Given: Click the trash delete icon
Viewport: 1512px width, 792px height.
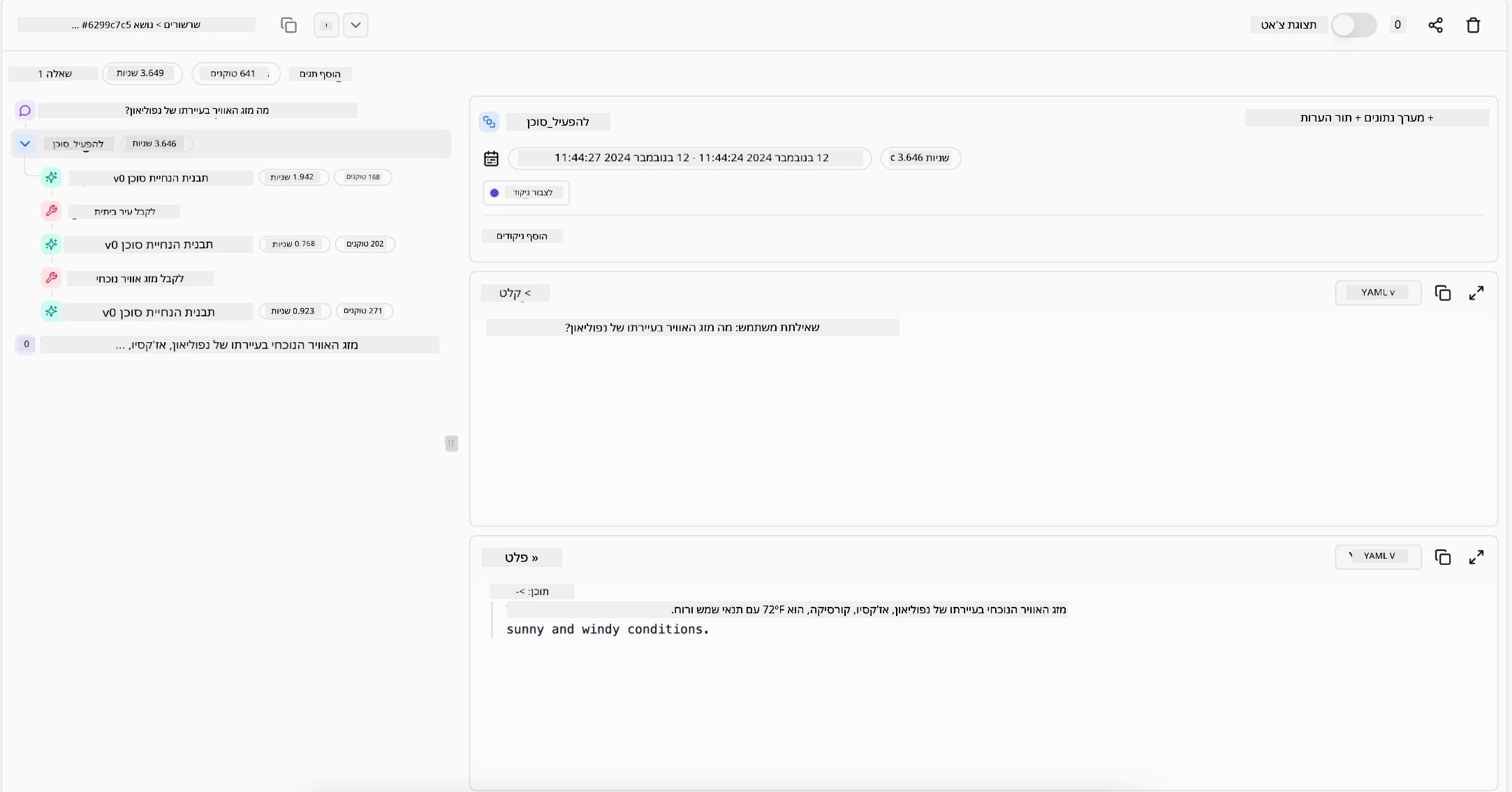Looking at the screenshot, I should coord(1473,25).
